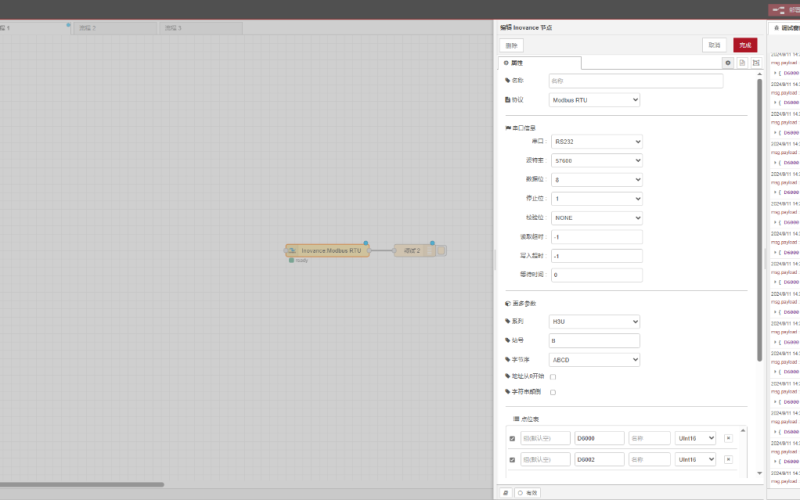Switch to the properties tab in editor
The height and width of the screenshot is (500, 800).
(539, 62)
